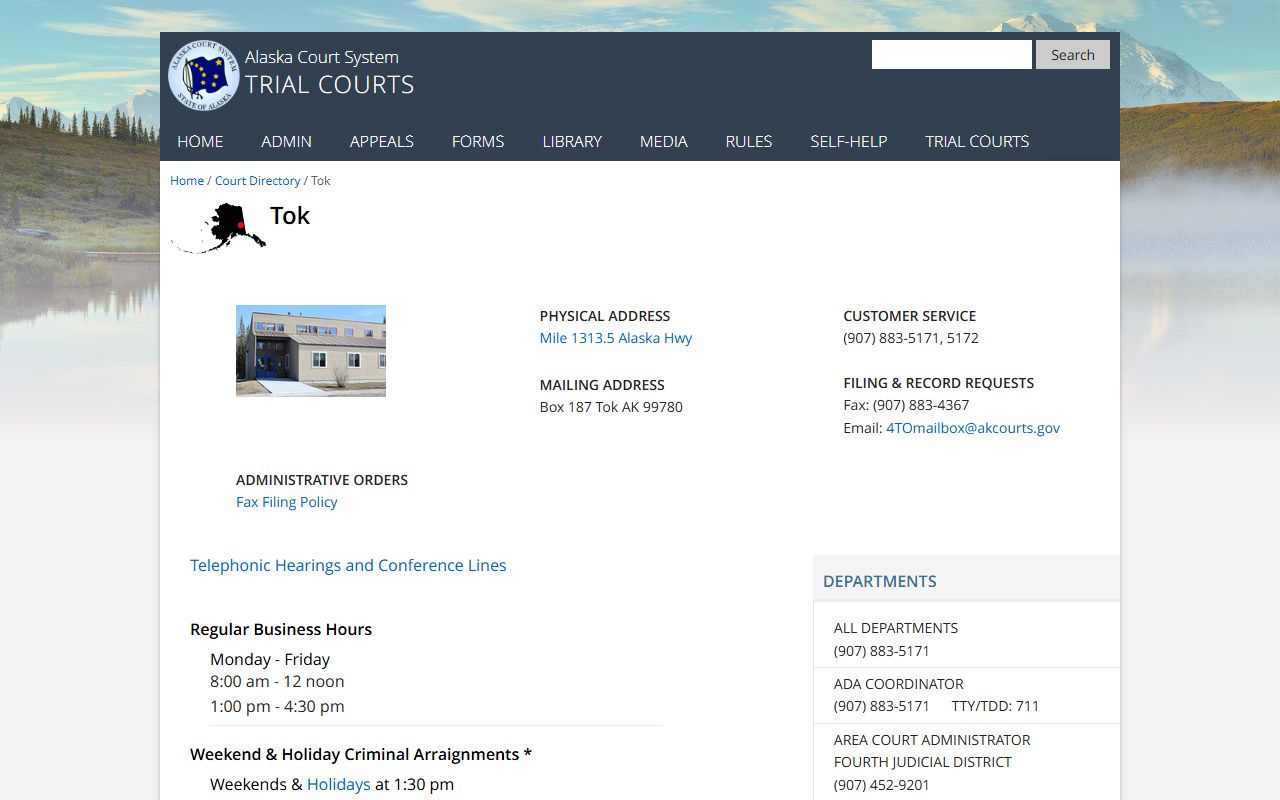Click the Alaska Court System seal logo
The width and height of the screenshot is (1280, 800).
pyautogui.click(x=204, y=75)
